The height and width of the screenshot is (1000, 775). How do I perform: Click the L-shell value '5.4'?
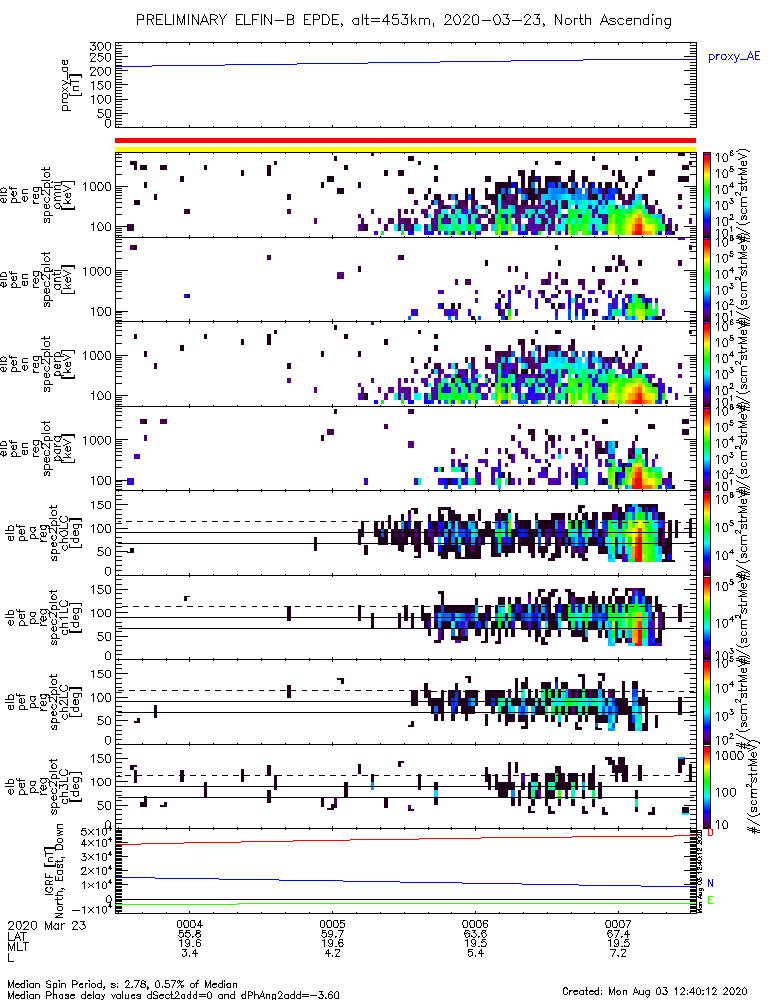pyautogui.click(x=475, y=953)
